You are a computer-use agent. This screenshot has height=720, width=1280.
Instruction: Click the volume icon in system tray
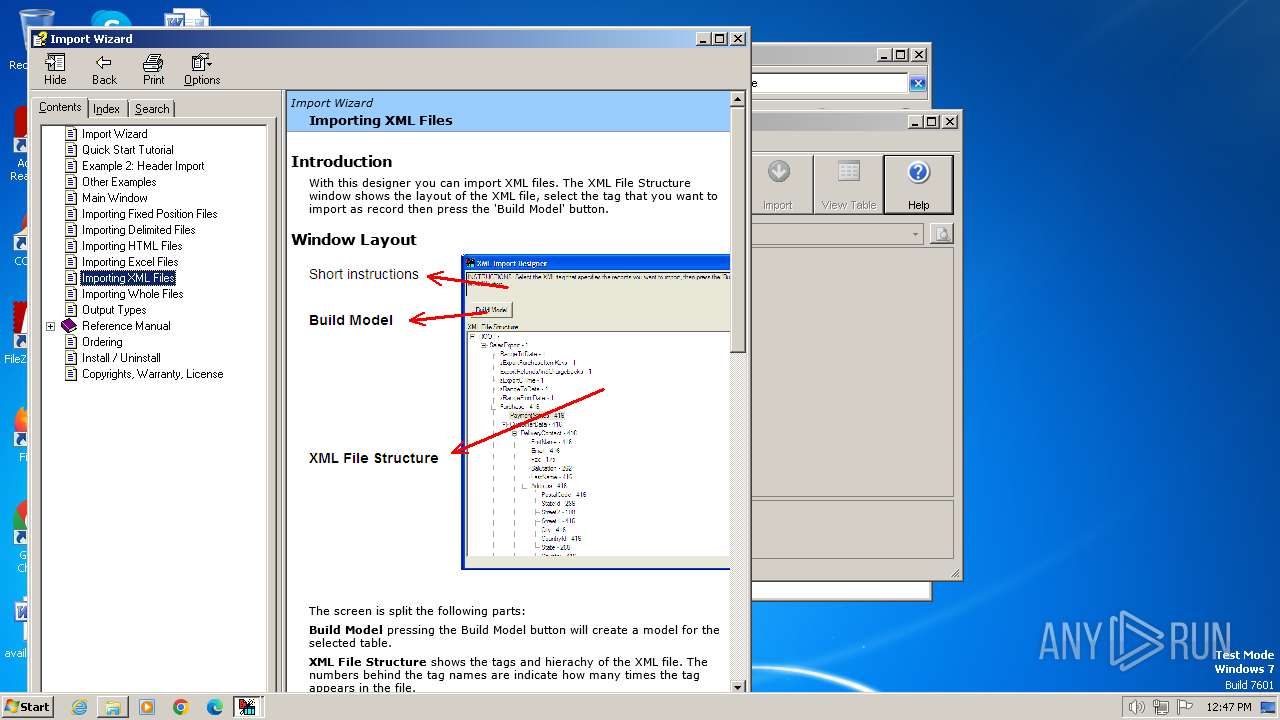tap(1137, 707)
